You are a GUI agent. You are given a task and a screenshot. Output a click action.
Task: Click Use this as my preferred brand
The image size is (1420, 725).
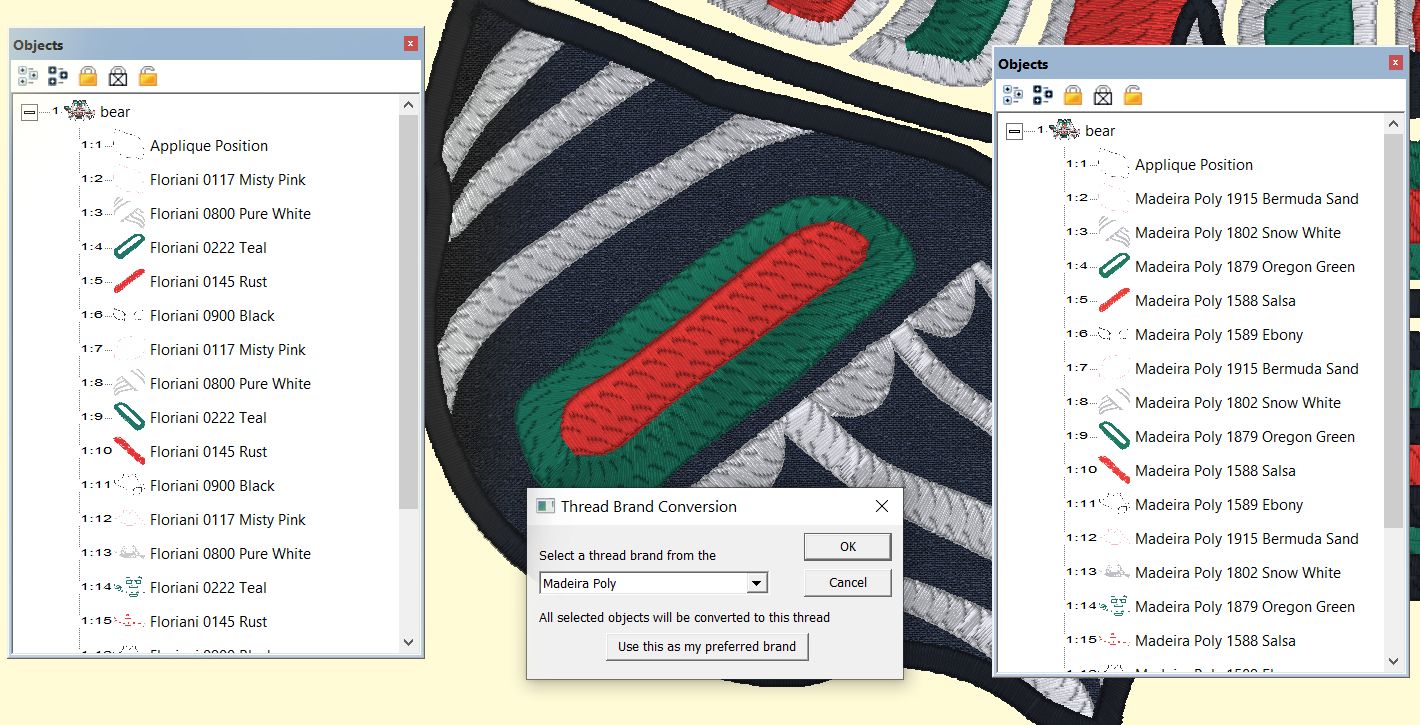point(707,647)
